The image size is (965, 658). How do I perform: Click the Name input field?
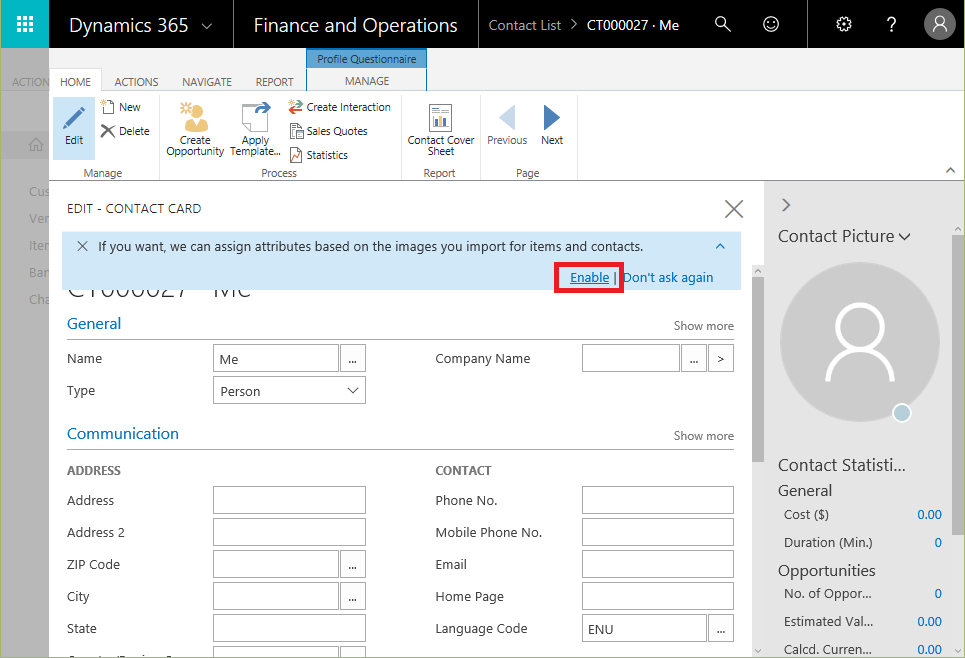click(276, 358)
